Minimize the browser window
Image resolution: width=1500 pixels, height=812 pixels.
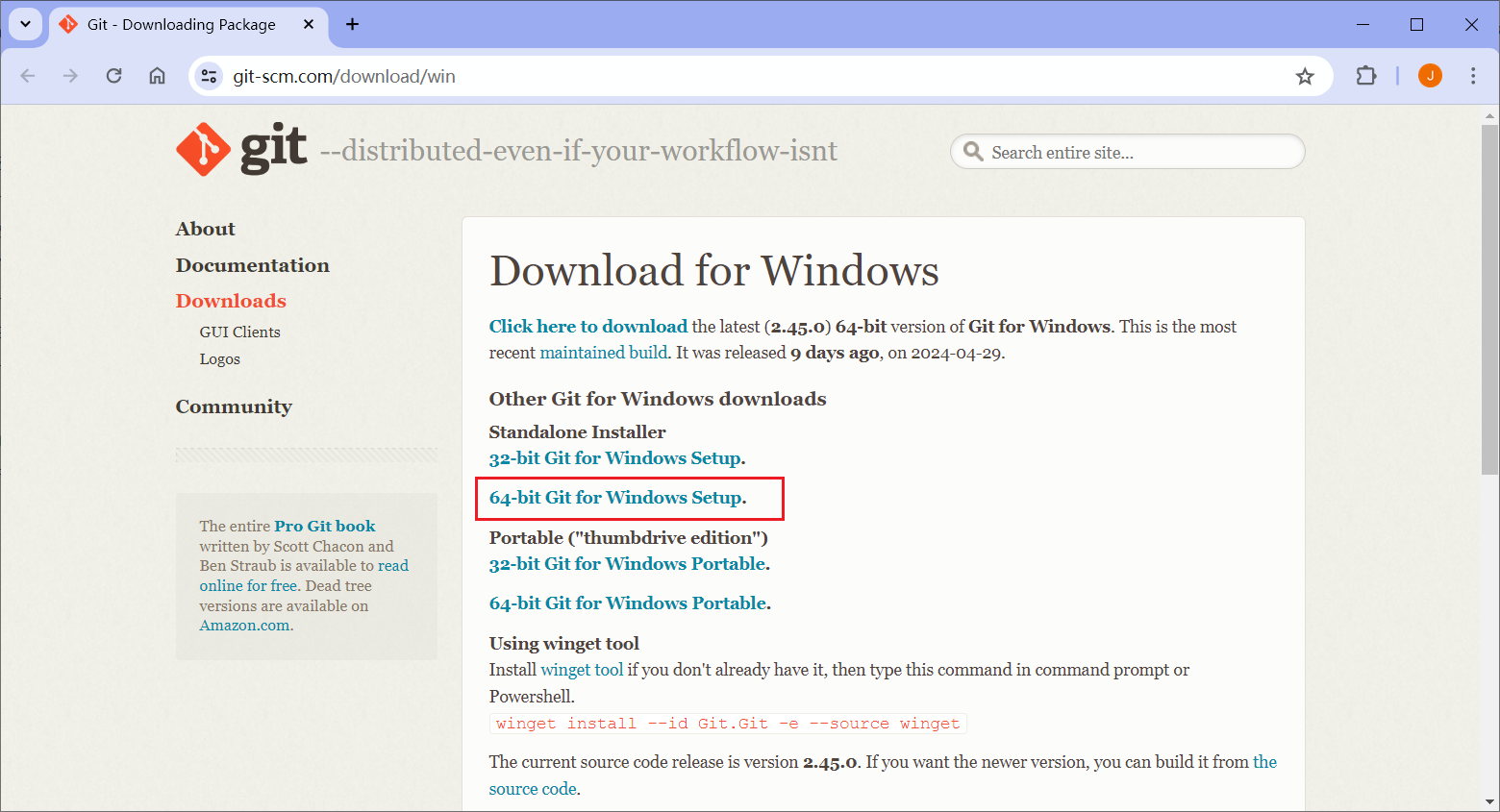tap(1362, 24)
